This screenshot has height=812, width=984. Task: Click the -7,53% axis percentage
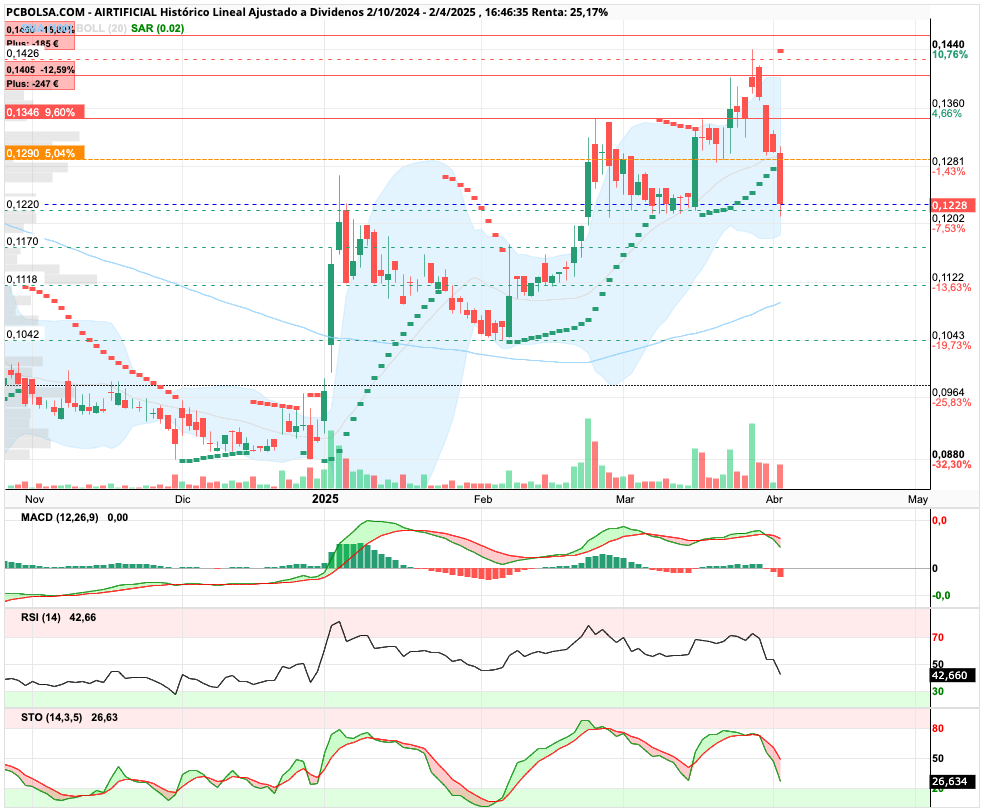tap(948, 228)
